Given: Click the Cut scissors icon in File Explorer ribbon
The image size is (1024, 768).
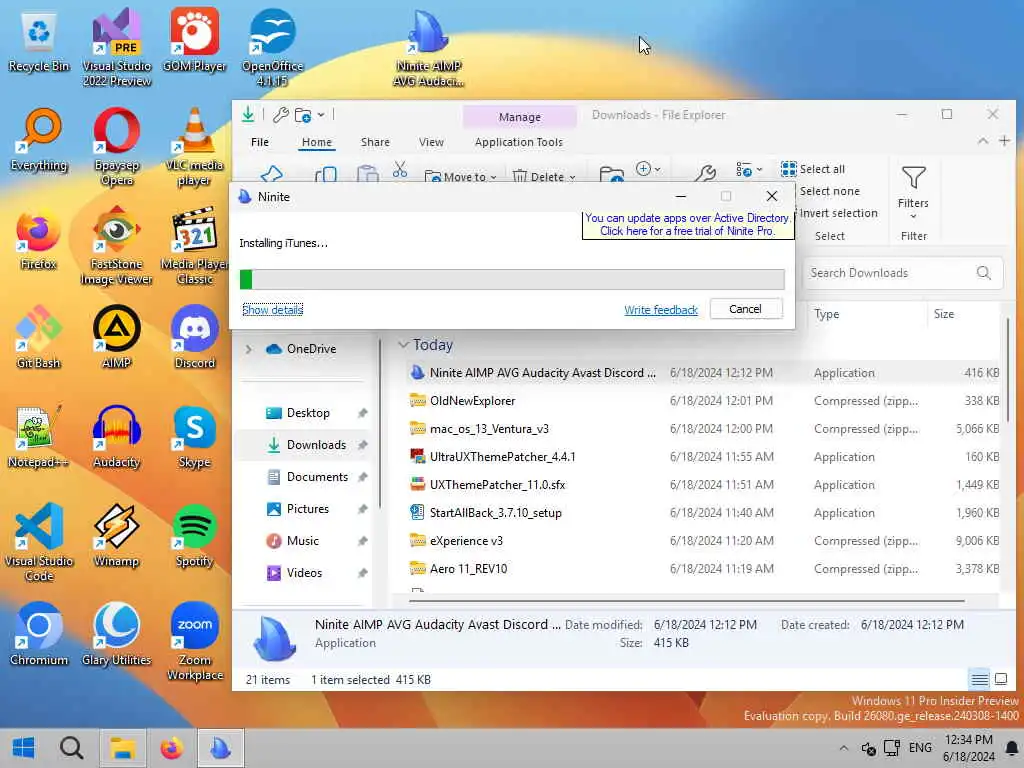Looking at the screenshot, I should click(x=400, y=170).
